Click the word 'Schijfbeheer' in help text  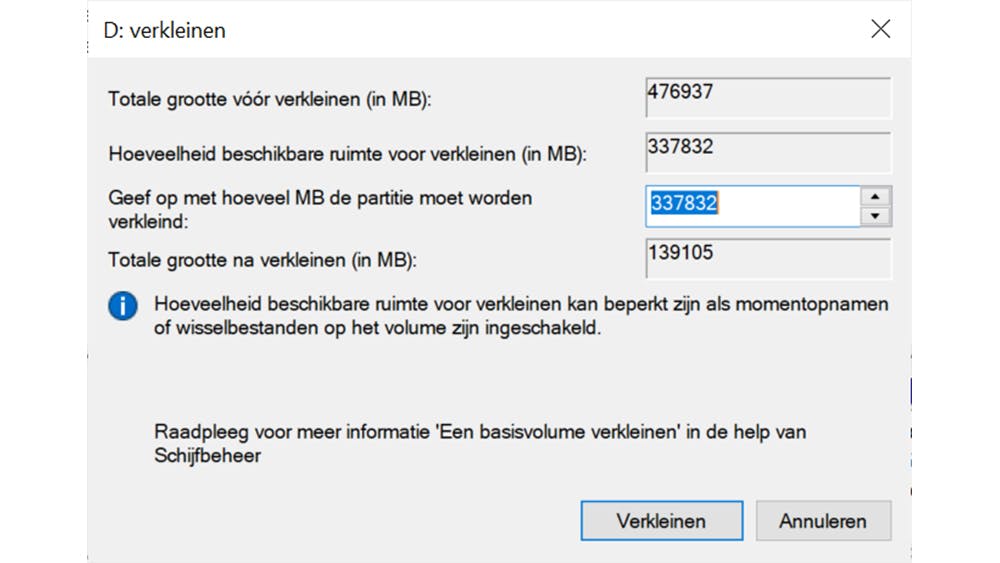(208, 456)
